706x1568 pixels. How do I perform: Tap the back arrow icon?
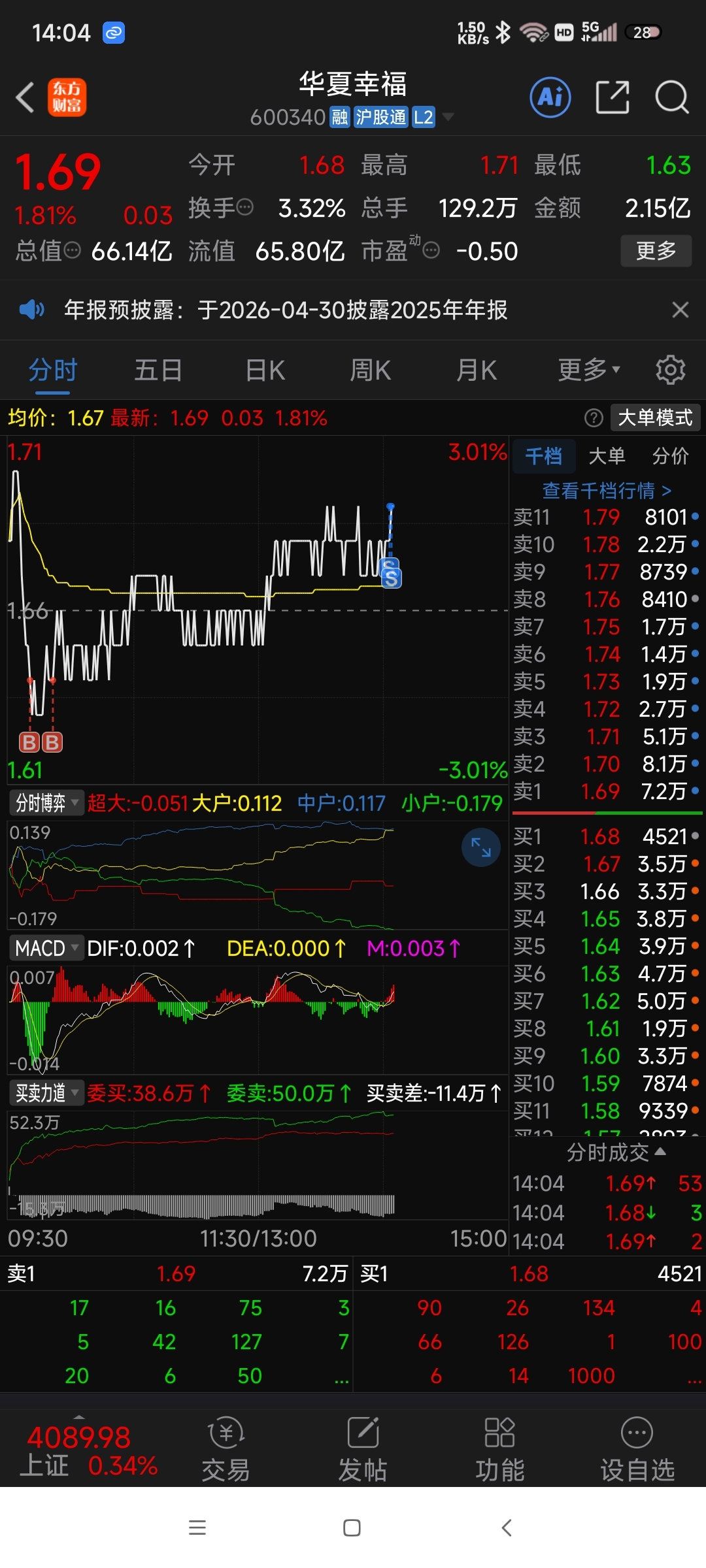pos(25,98)
